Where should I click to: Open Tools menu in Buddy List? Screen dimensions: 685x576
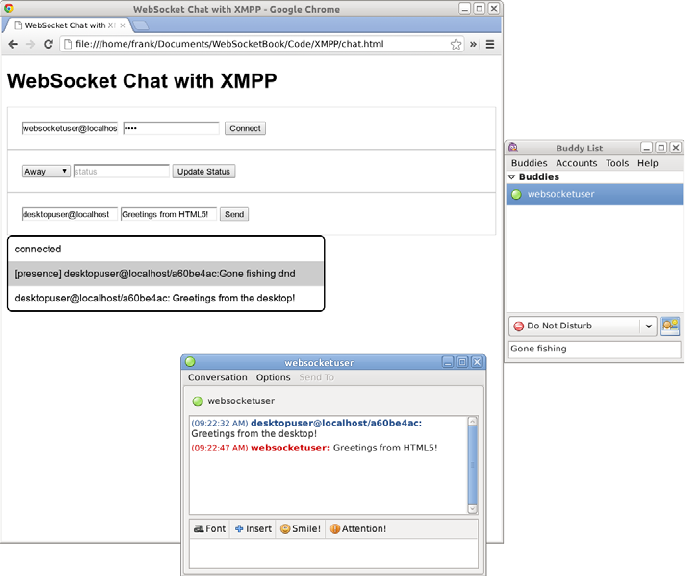click(x=617, y=163)
